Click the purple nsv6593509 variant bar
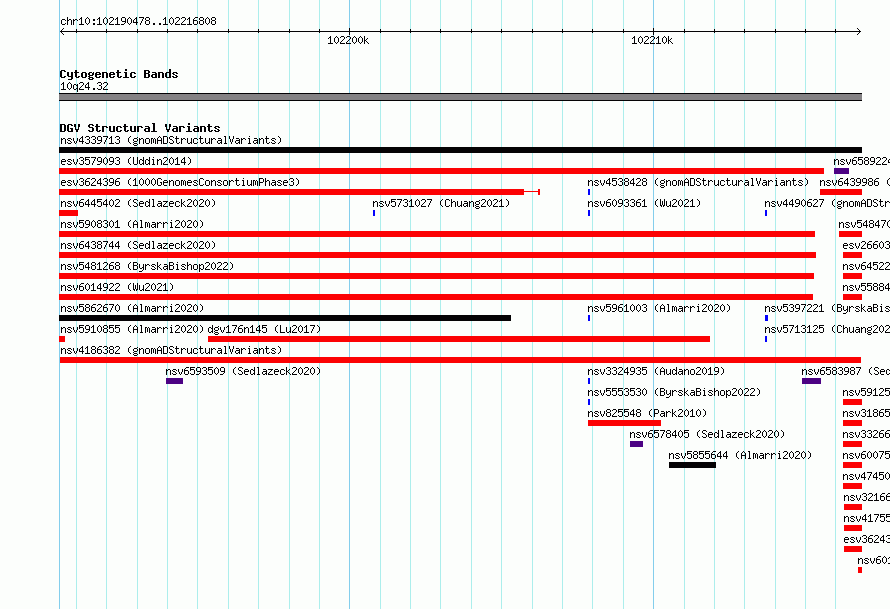890x609 pixels. [174, 381]
